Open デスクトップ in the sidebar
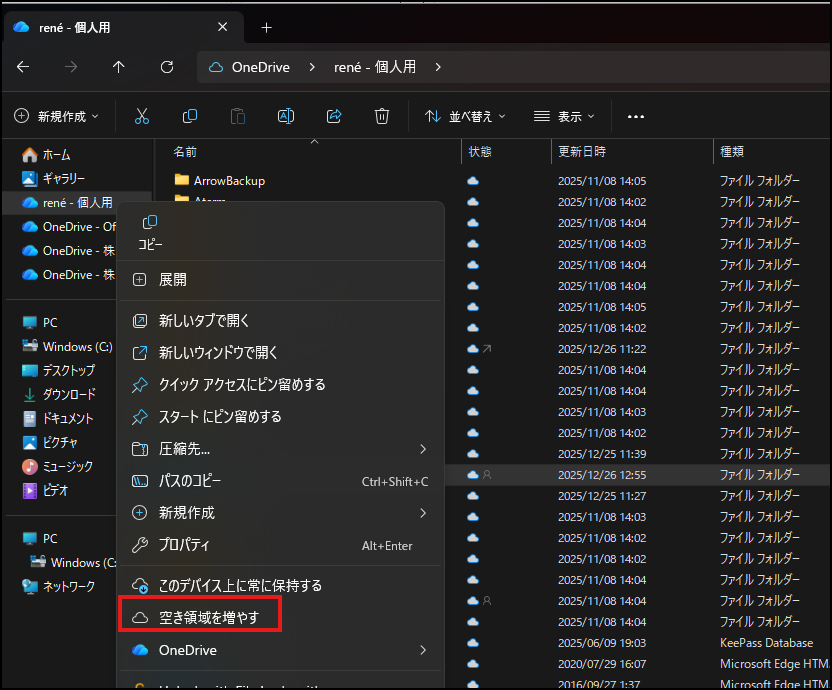This screenshot has width=832, height=690. coord(58,370)
